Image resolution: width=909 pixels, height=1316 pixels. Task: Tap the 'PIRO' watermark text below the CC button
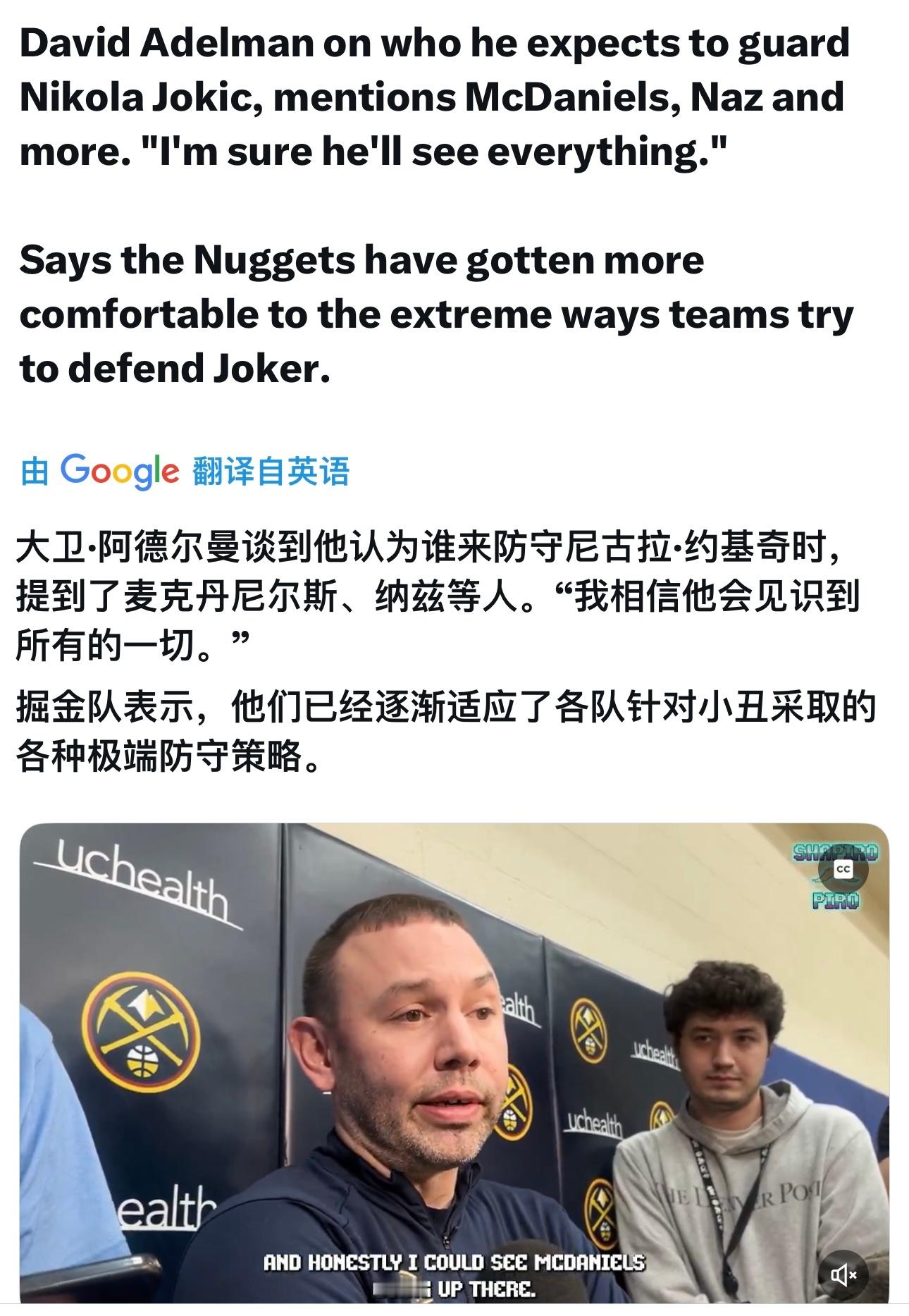[x=836, y=901]
